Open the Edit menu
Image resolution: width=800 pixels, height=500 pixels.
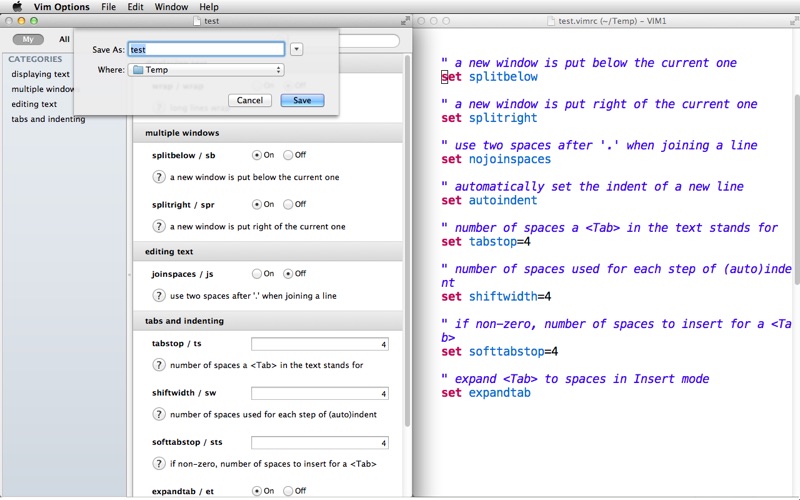tap(135, 7)
